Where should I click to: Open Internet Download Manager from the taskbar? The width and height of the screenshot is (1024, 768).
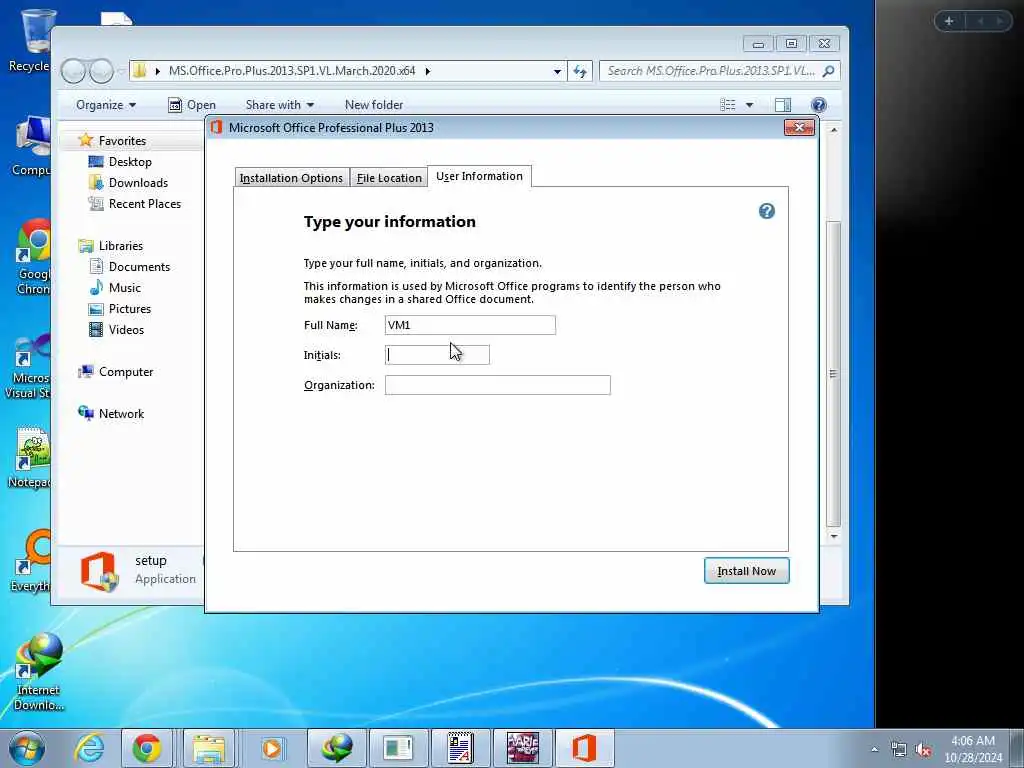pyautogui.click(x=336, y=748)
